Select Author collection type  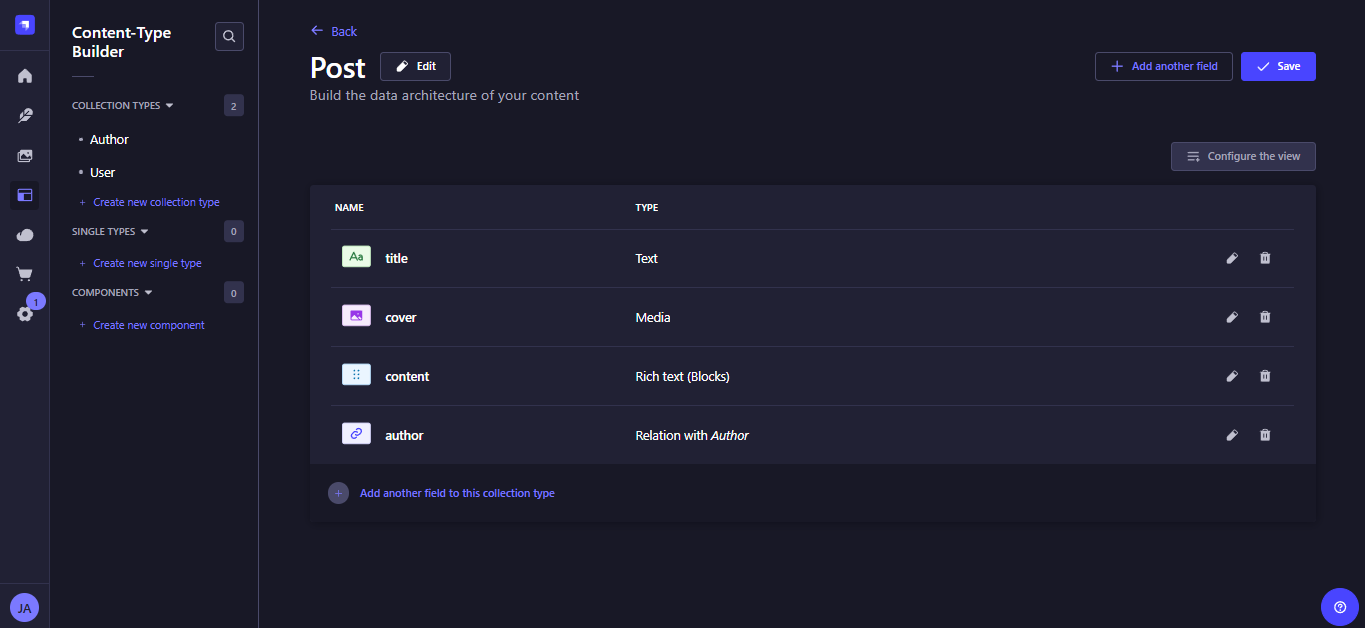click(109, 140)
